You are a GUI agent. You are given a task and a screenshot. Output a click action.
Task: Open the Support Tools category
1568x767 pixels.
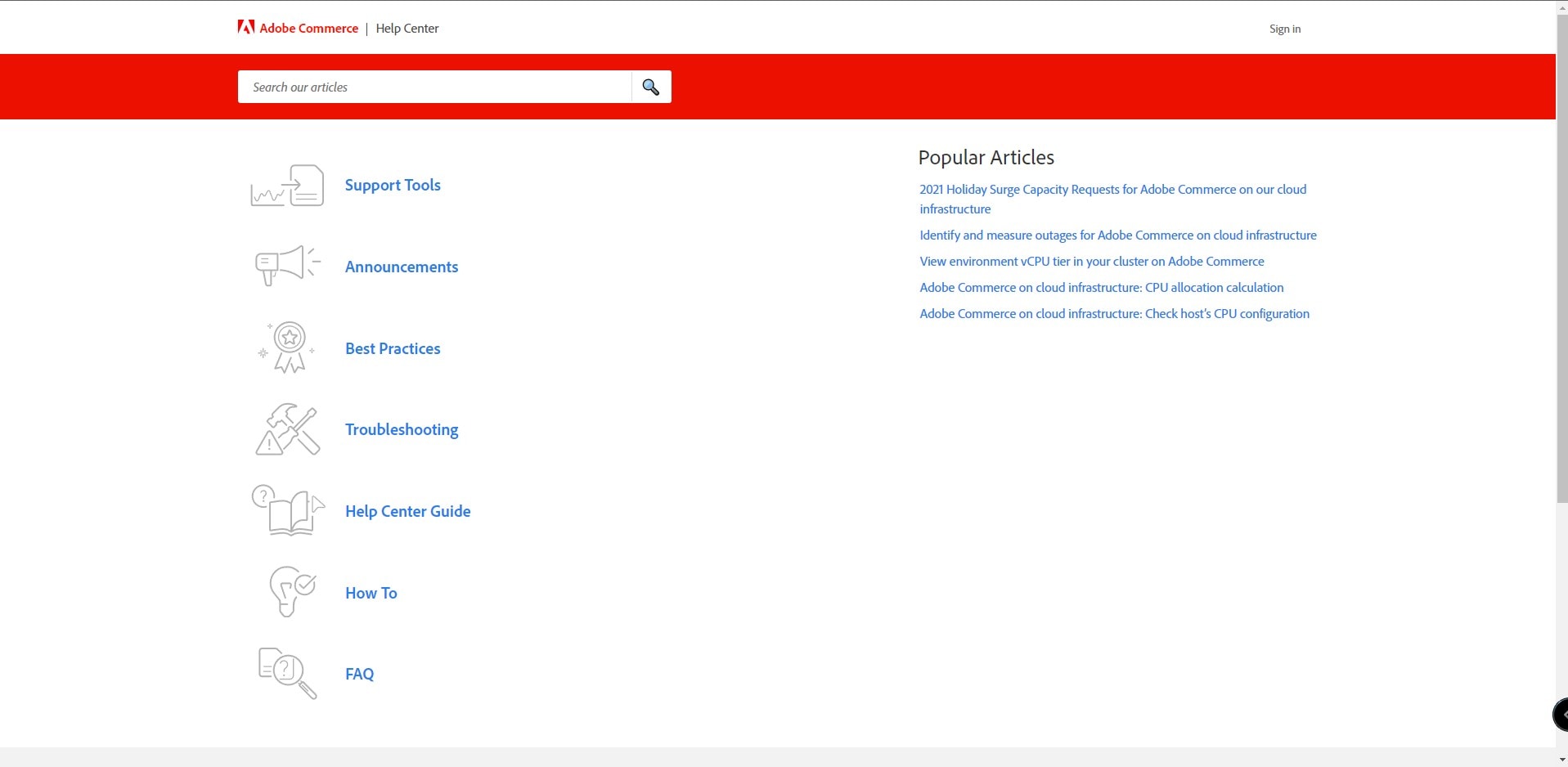coord(393,186)
